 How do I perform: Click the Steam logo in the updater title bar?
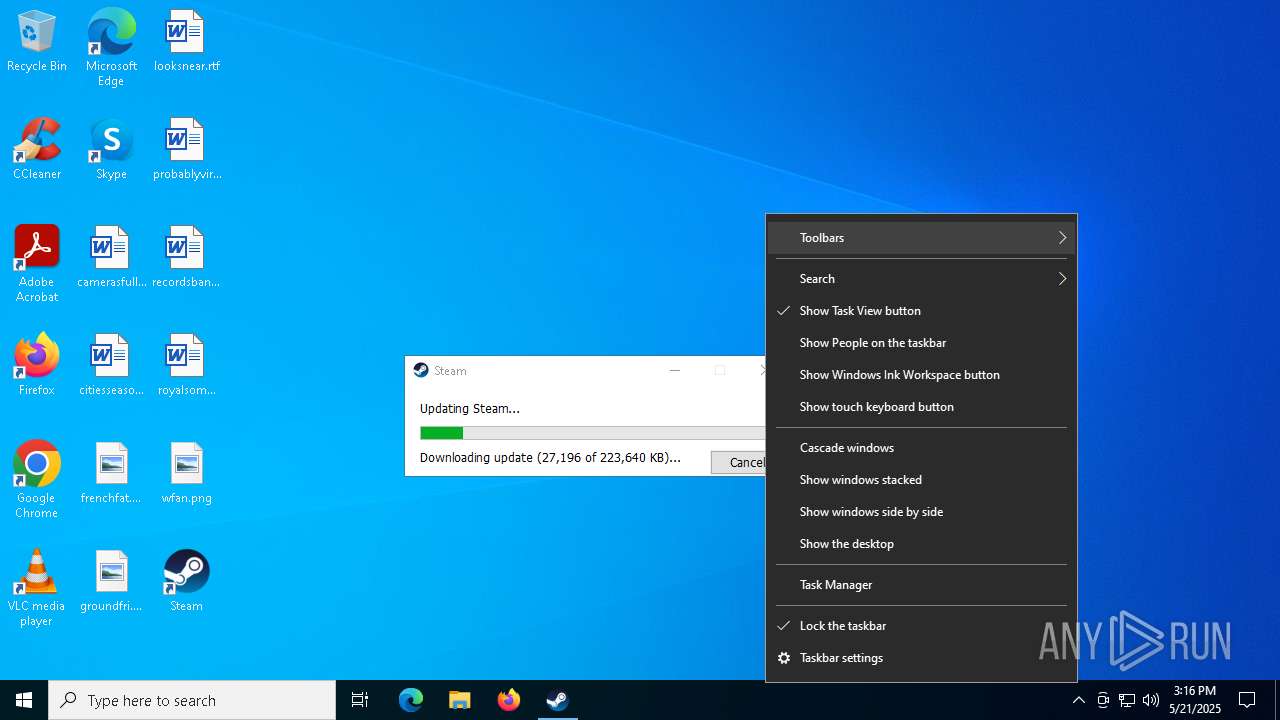(421, 370)
